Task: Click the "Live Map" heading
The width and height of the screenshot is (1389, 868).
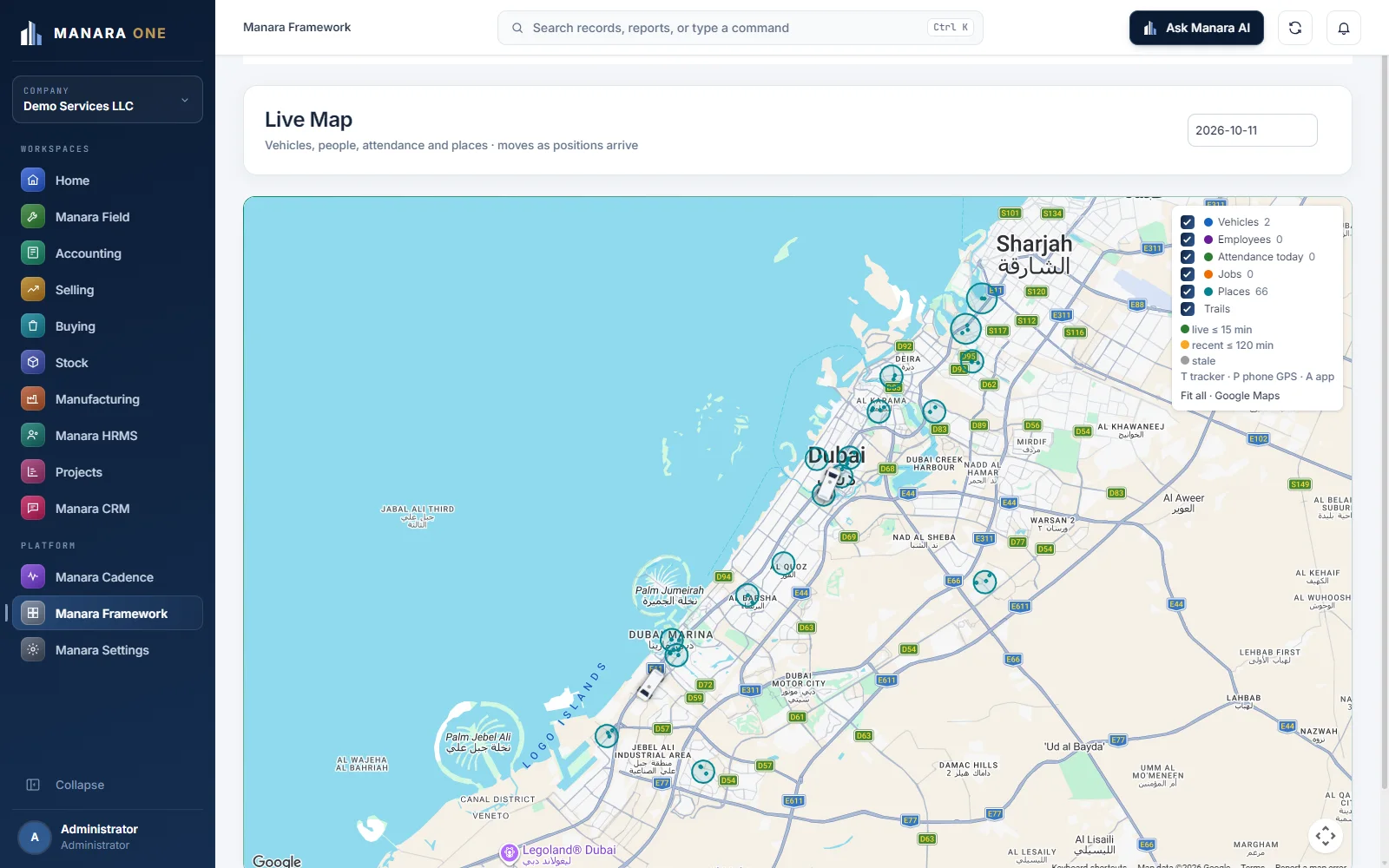Action: click(308, 120)
